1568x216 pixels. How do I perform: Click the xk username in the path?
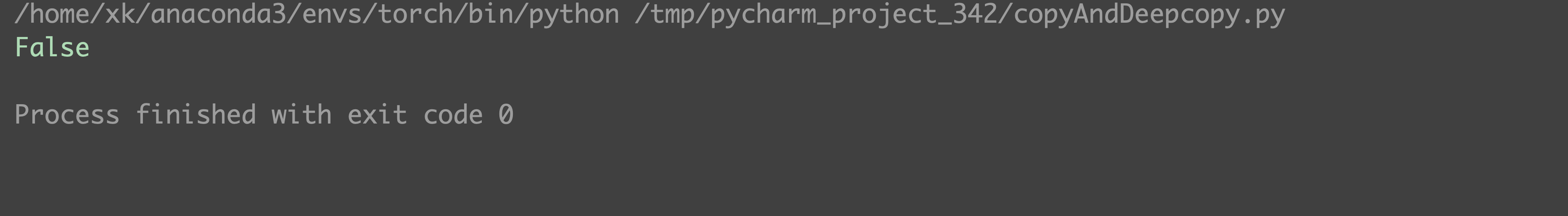(x=120, y=13)
